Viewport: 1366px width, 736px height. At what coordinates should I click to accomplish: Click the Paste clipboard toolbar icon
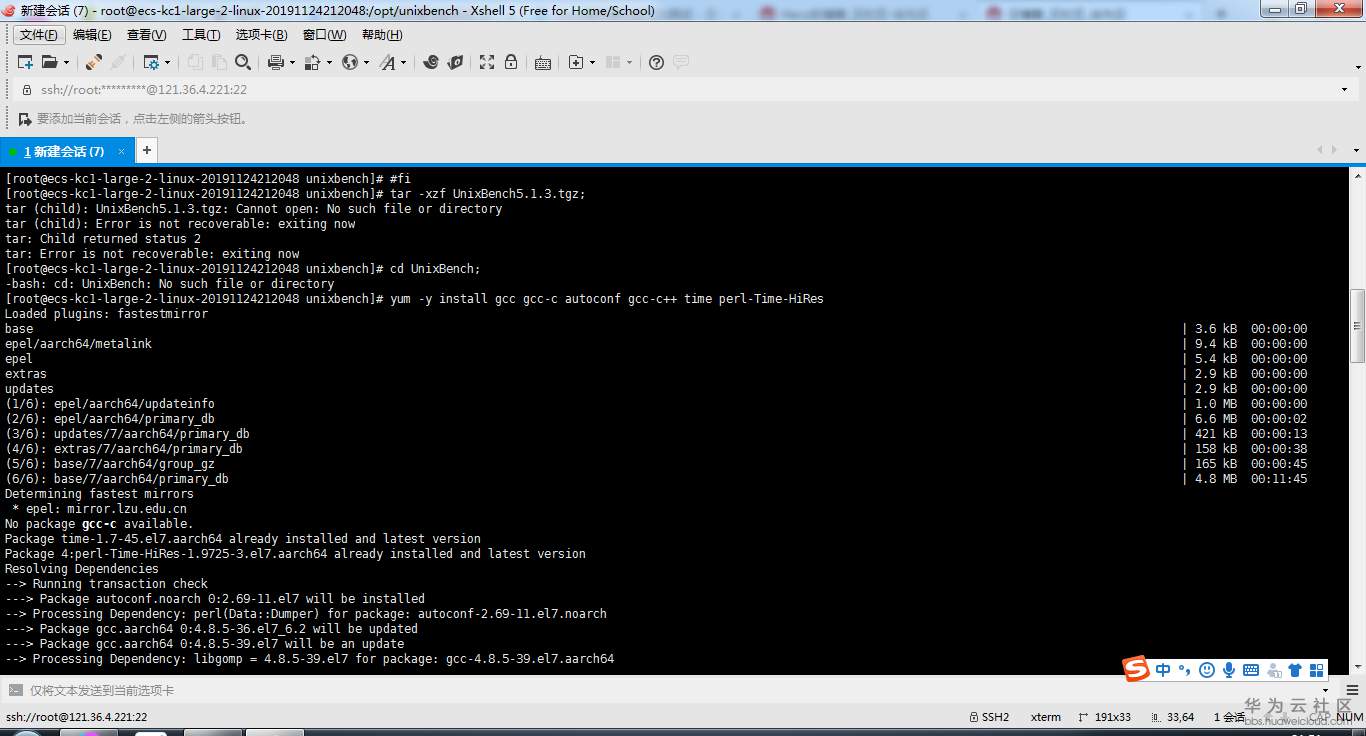click(217, 62)
